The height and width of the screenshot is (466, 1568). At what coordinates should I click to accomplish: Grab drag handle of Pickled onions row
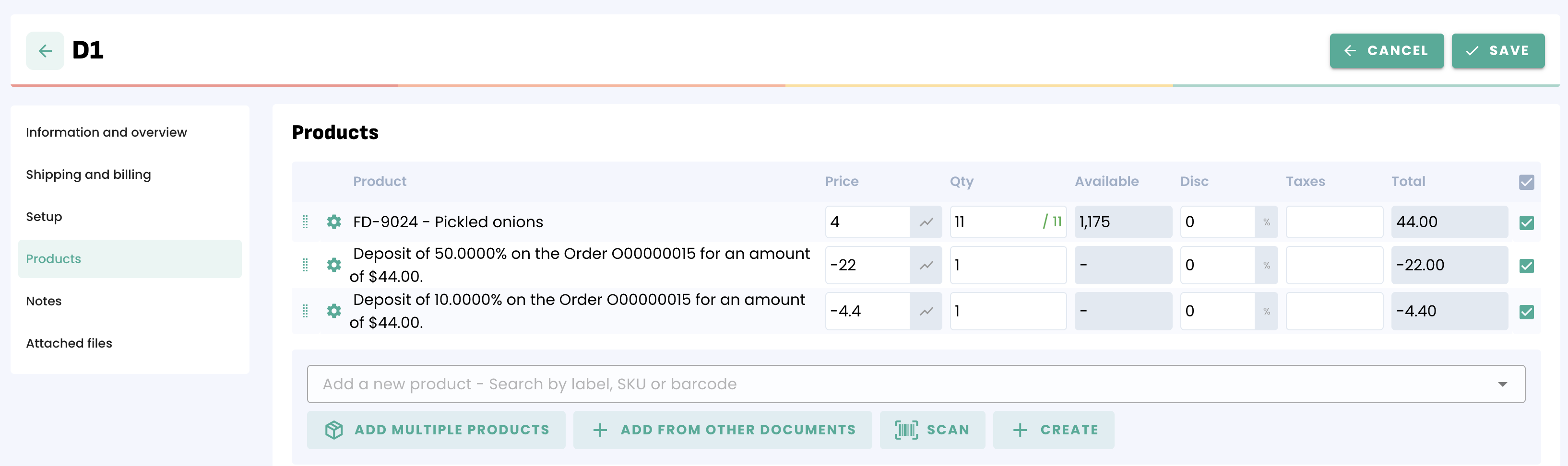click(306, 222)
